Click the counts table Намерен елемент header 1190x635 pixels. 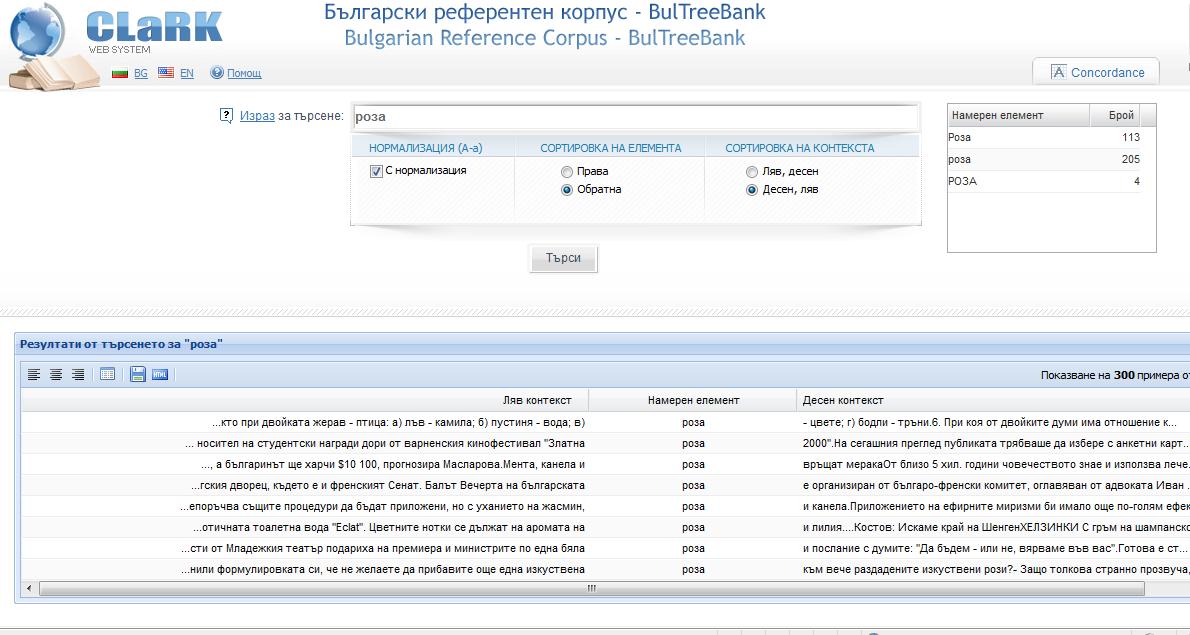coord(1018,115)
